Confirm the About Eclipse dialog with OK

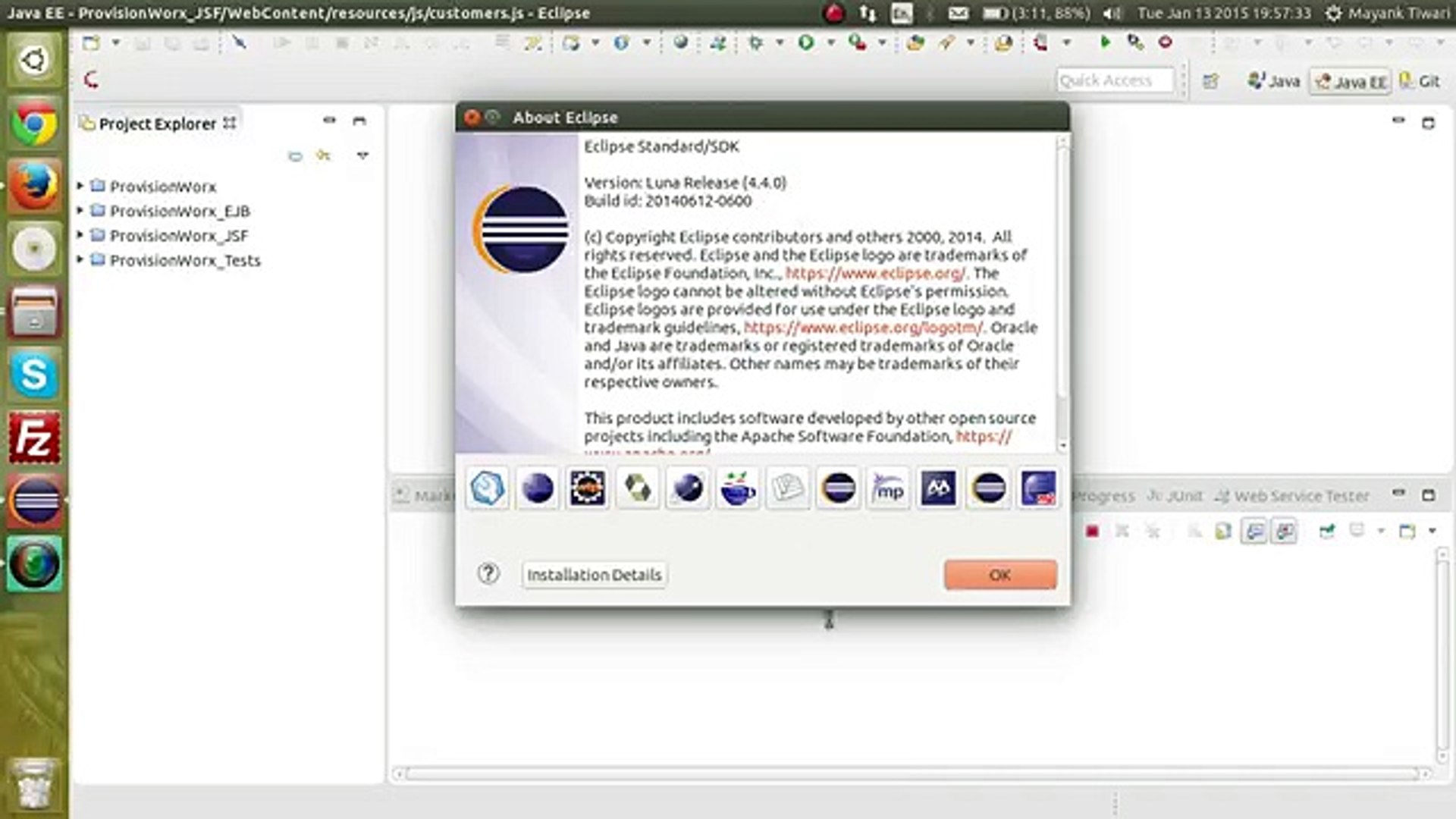point(1000,575)
